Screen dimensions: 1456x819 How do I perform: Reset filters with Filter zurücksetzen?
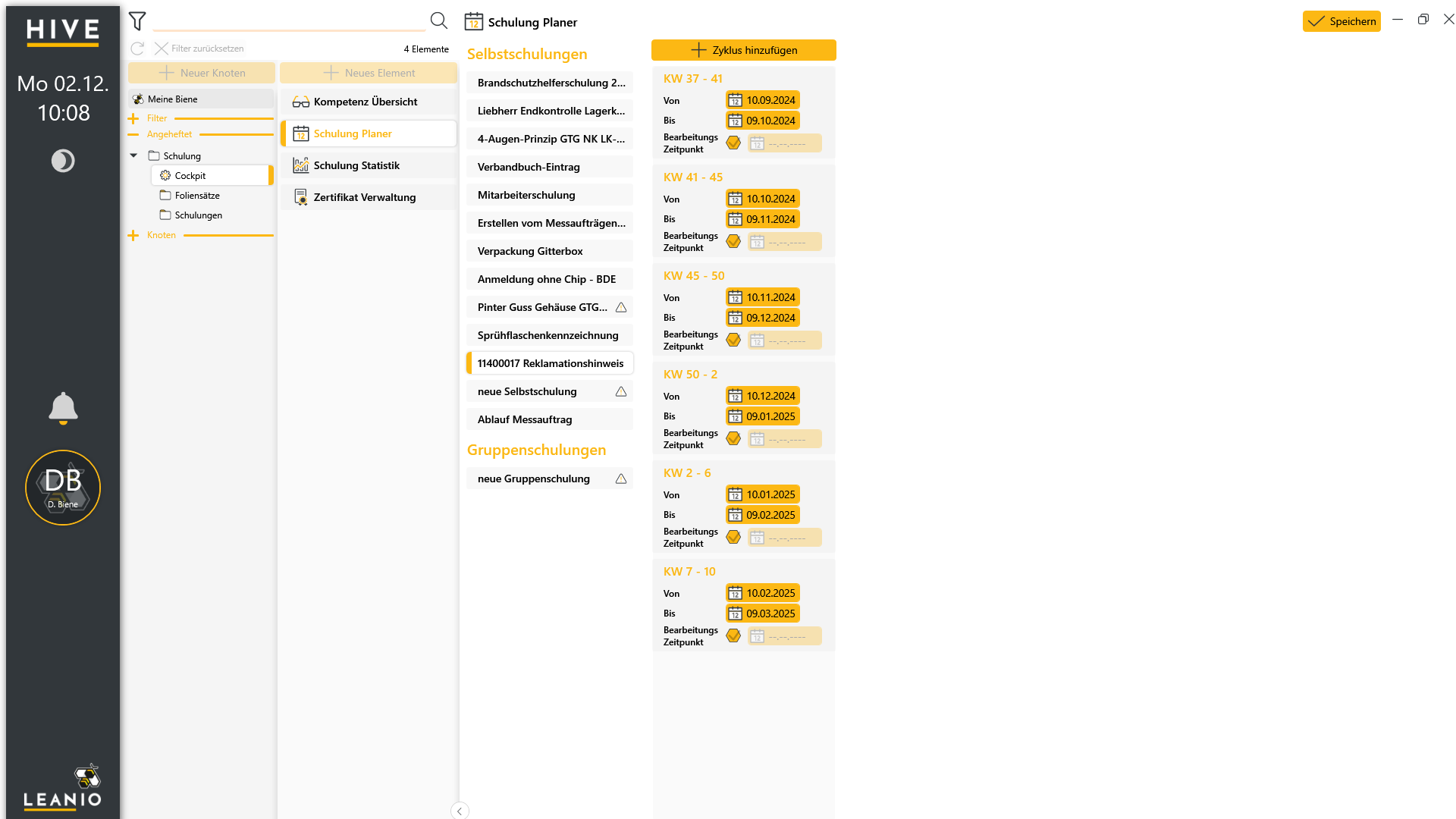tap(199, 49)
